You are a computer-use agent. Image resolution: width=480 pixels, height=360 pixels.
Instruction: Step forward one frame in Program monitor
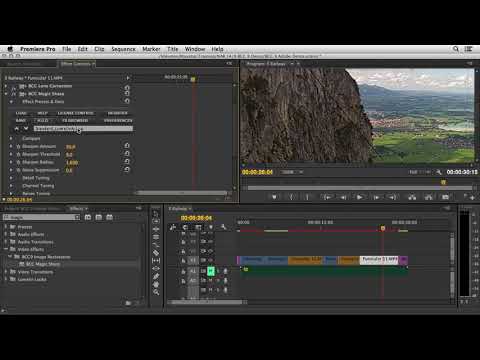pos(376,197)
